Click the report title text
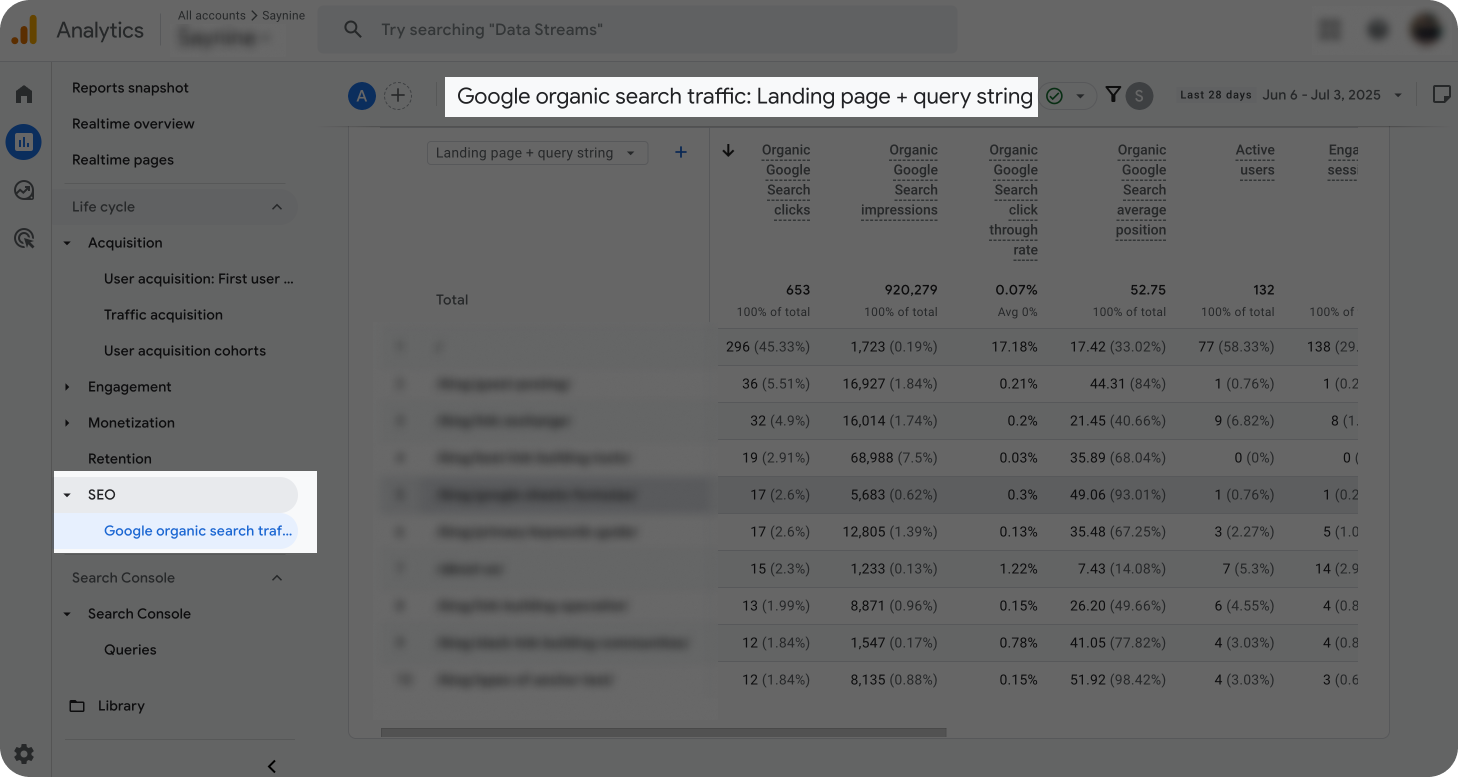 click(x=744, y=97)
